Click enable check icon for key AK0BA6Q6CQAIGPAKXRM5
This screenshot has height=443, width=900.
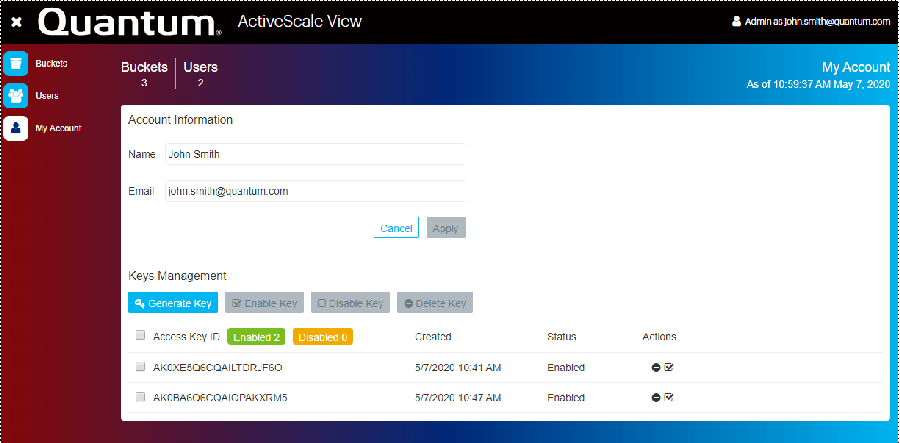[x=669, y=398]
